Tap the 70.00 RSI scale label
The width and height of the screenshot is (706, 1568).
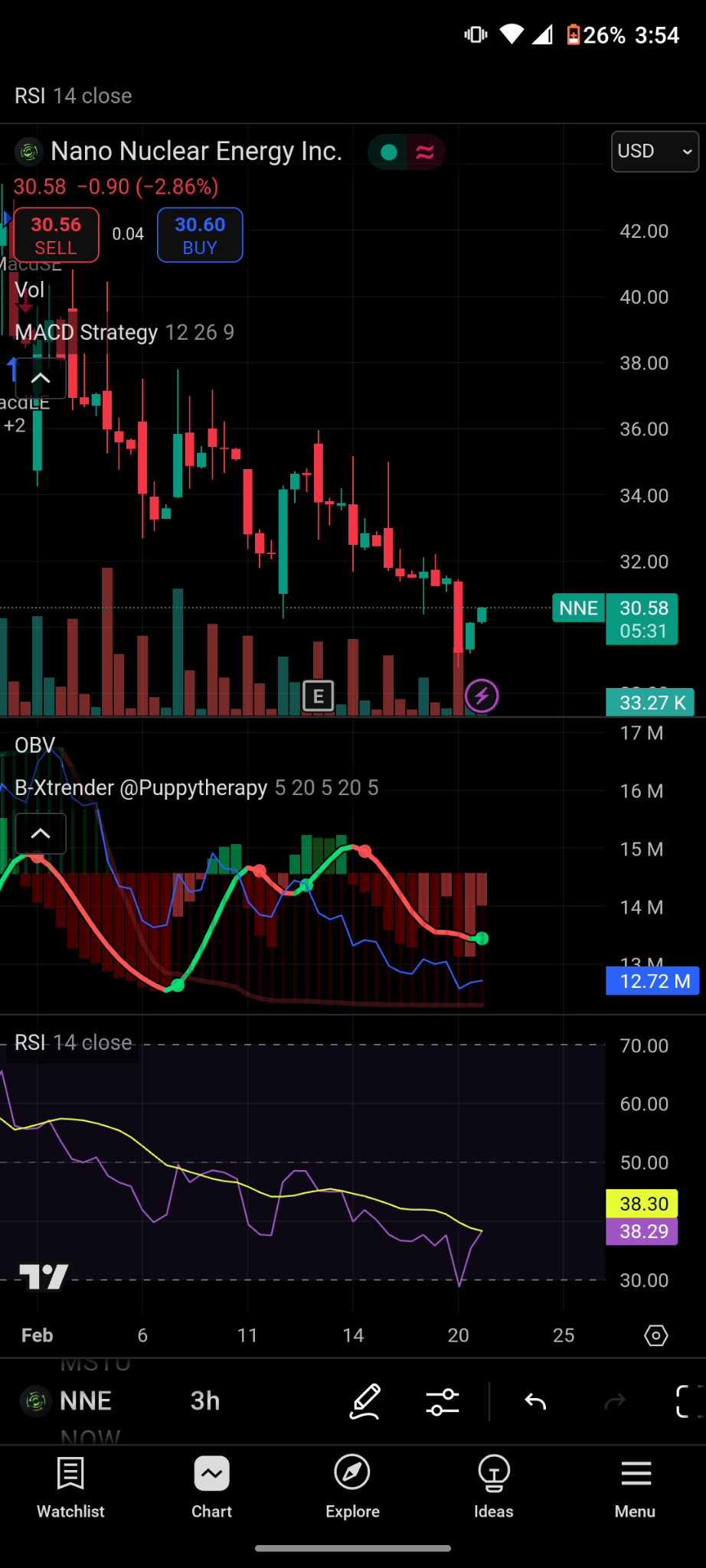coord(644,1046)
